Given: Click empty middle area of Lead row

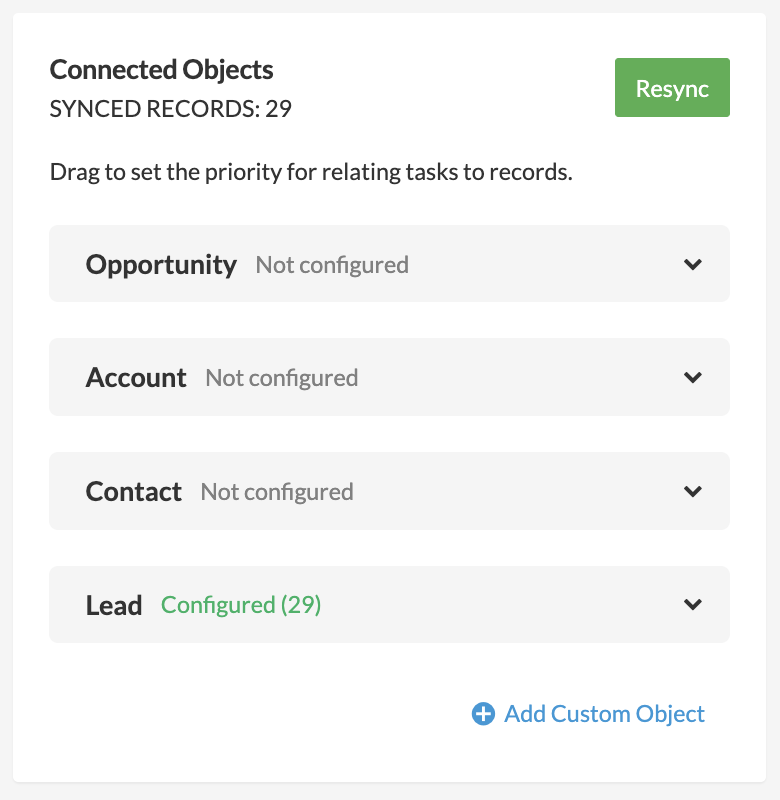Looking at the screenshot, I should 500,605.
